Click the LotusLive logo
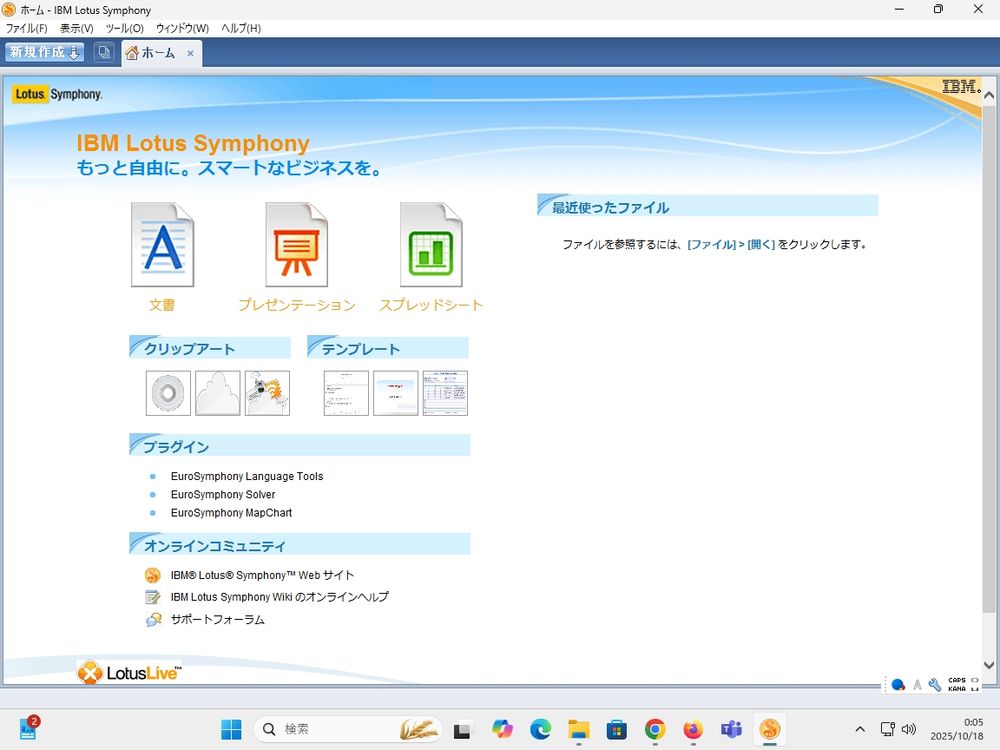Image resolution: width=1000 pixels, height=750 pixels. 129,673
